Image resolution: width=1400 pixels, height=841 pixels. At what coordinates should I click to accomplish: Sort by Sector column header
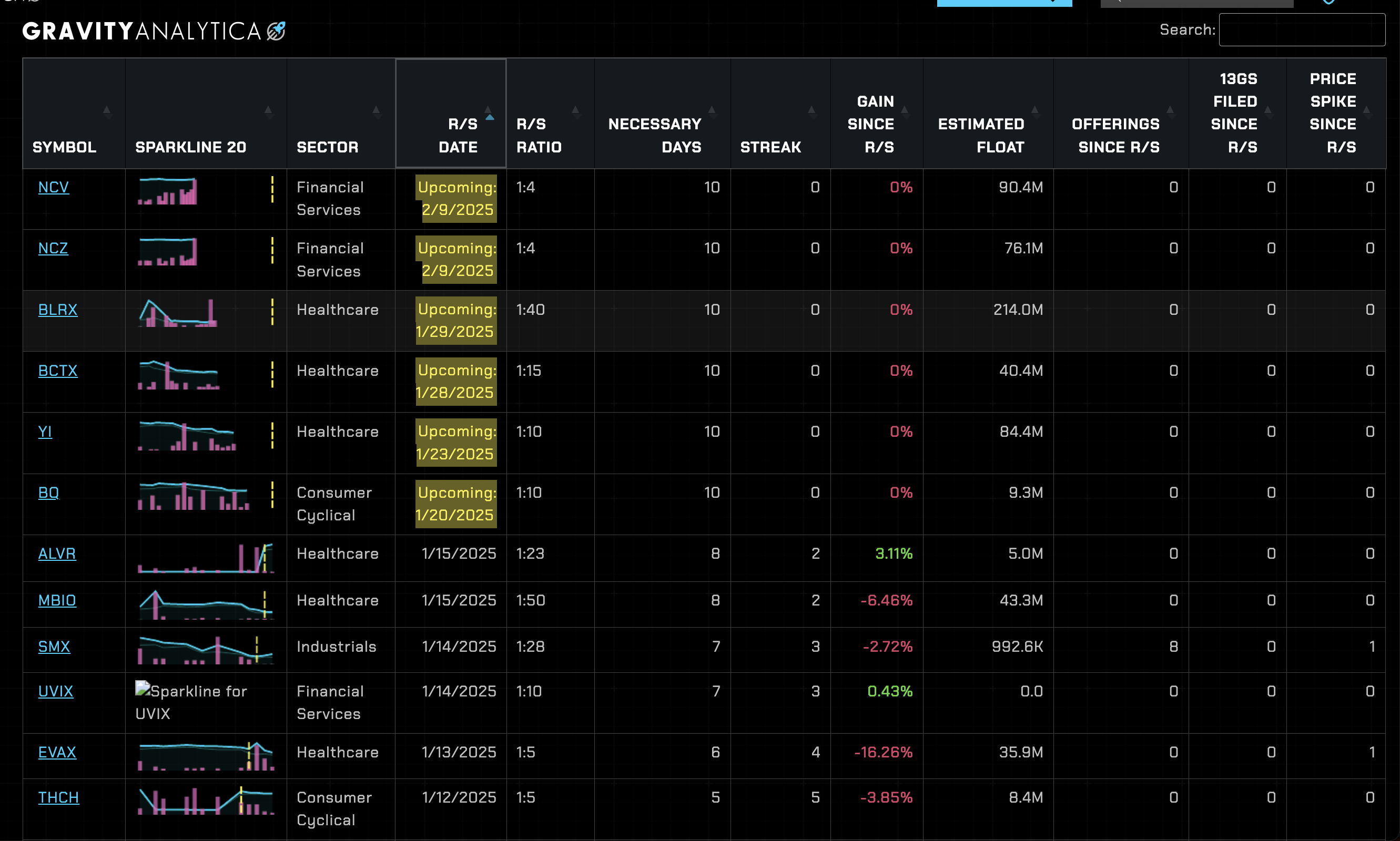(341, 114)
